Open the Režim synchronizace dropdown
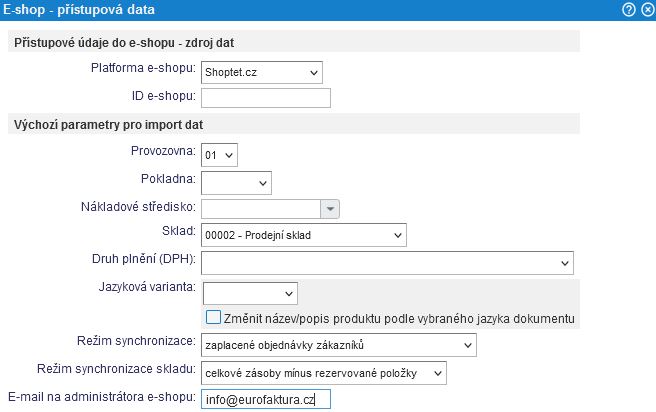This screenshot has width=656, height=412. point(339,345)
